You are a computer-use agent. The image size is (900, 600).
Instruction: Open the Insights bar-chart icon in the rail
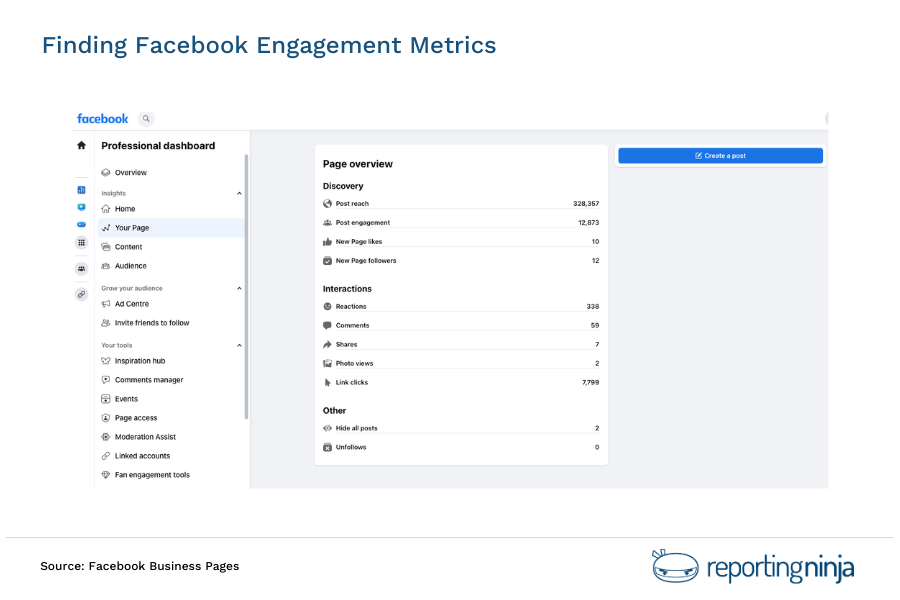coord(81,190)
